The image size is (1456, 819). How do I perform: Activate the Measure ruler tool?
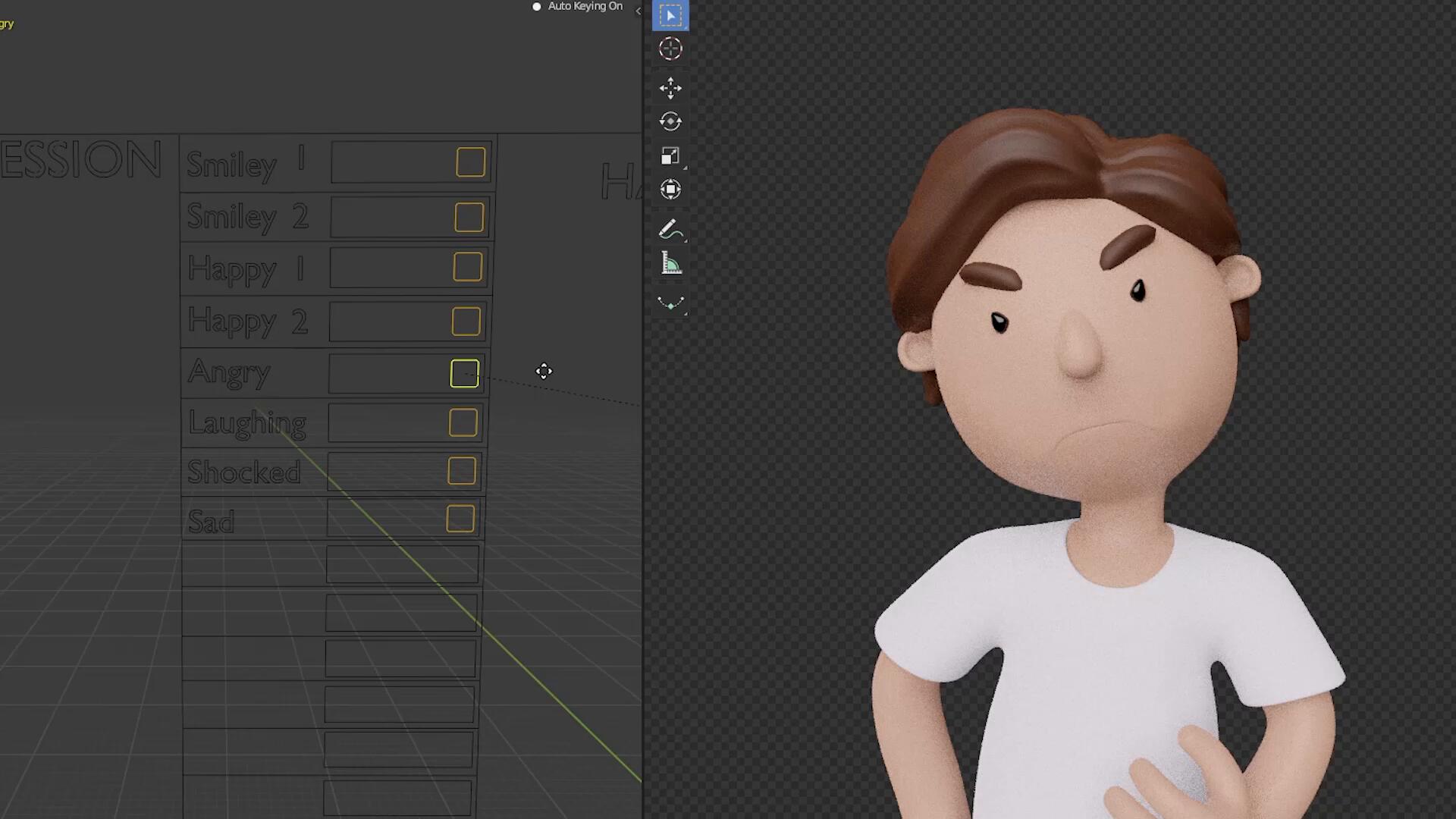point(670,263)
